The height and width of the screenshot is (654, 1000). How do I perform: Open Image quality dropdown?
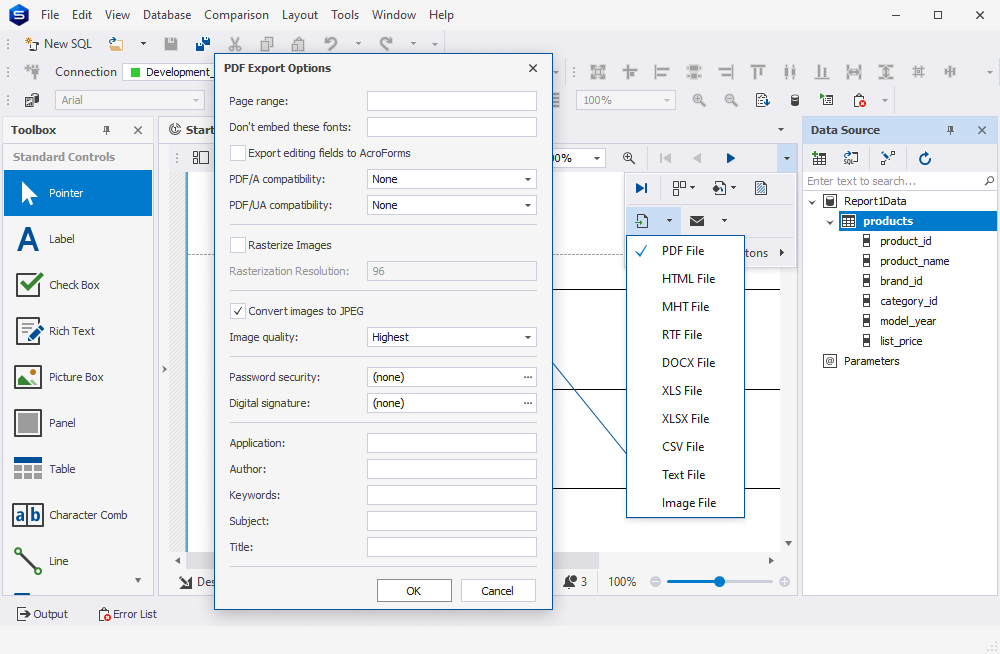527,337
